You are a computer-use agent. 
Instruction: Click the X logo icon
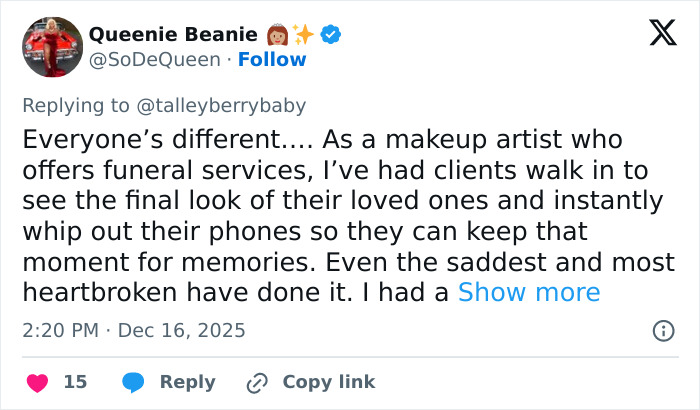pos(662,34)
